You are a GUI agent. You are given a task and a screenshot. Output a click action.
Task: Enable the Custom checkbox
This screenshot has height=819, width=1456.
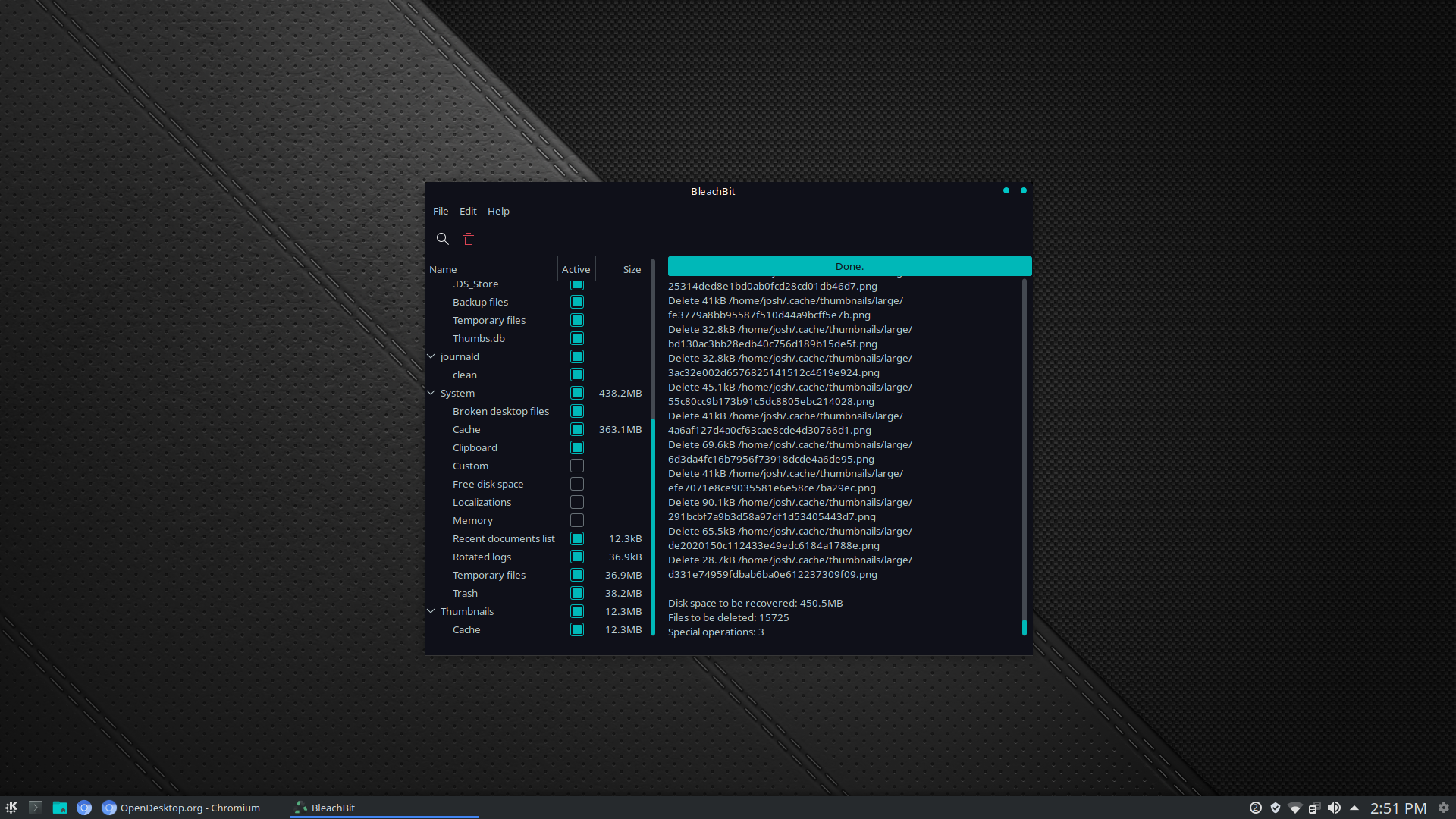[x=577, y=466]
